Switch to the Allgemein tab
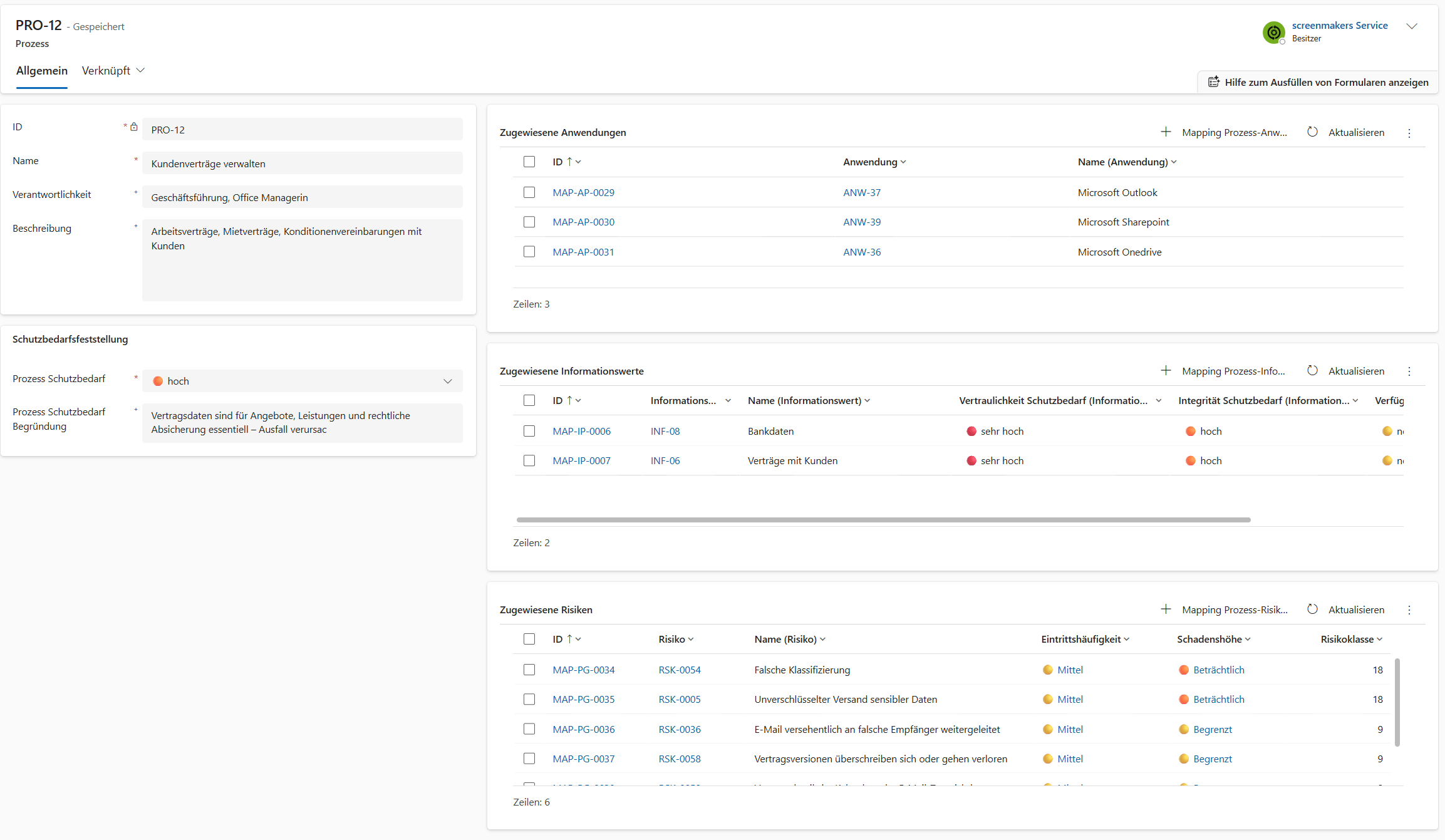The width and height of the screenshot is (1445, 840). point(42,71)
